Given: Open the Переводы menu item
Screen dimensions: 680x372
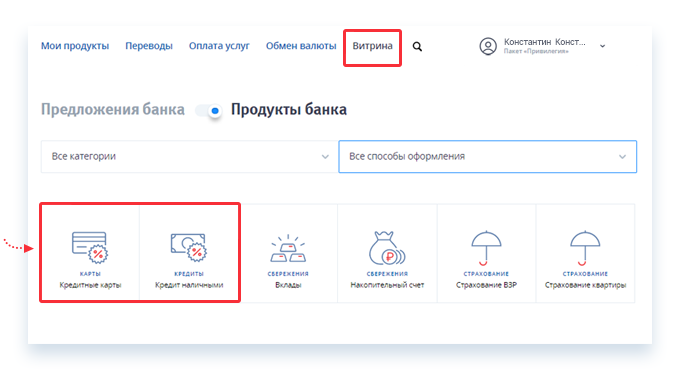Looking at the screenshot, I should pyautogui.click(x=149, y=46).
